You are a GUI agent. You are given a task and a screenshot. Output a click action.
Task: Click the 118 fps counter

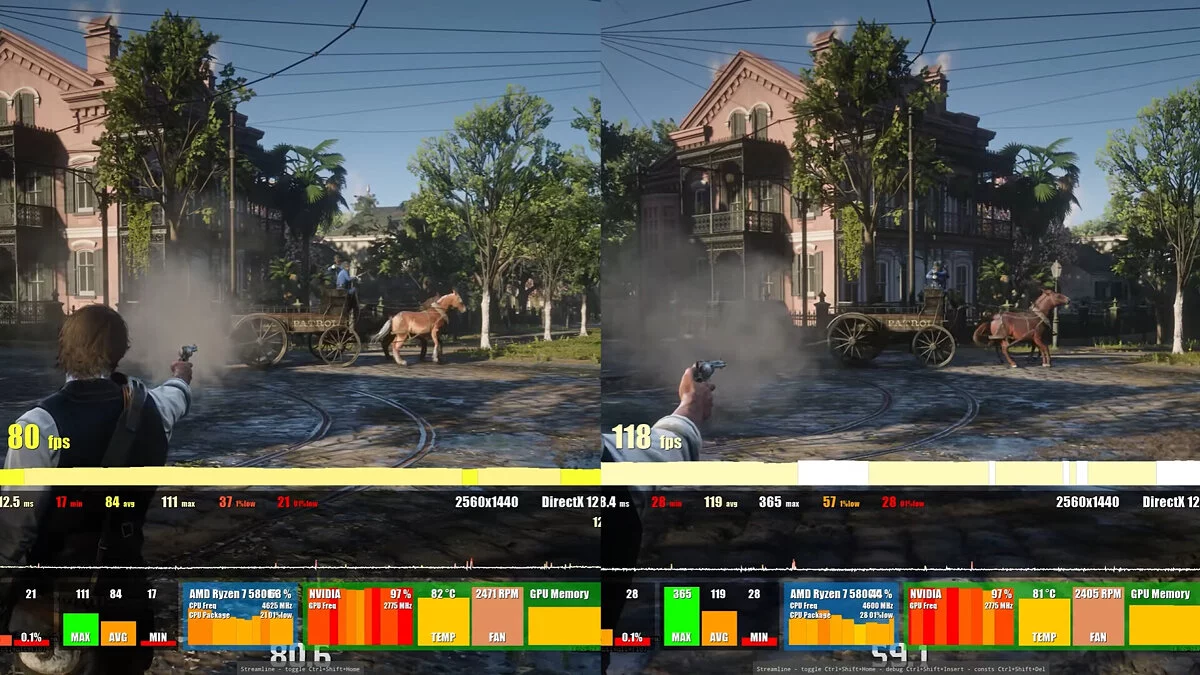648,437
